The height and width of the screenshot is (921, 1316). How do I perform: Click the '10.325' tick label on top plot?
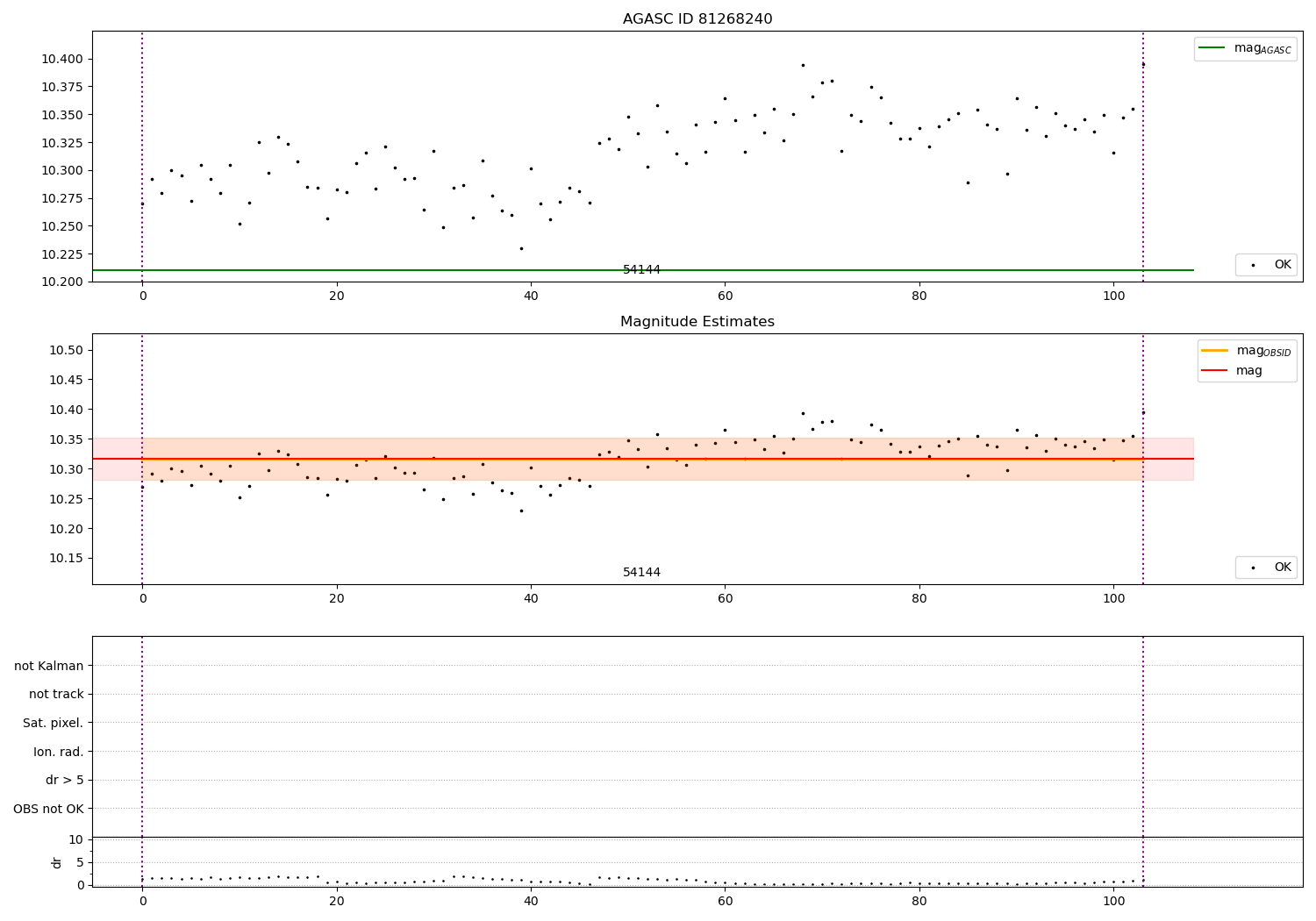pos(62,143)
